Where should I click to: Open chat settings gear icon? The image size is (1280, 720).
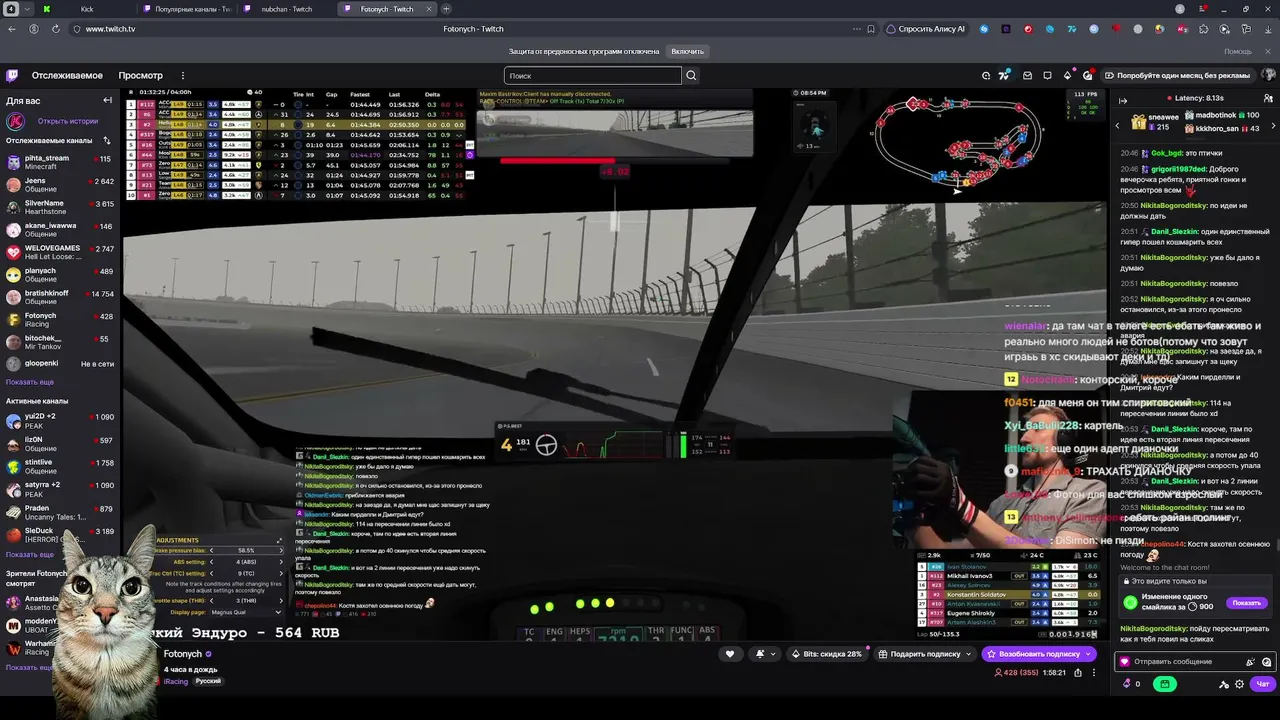(x=1240, y=684)
